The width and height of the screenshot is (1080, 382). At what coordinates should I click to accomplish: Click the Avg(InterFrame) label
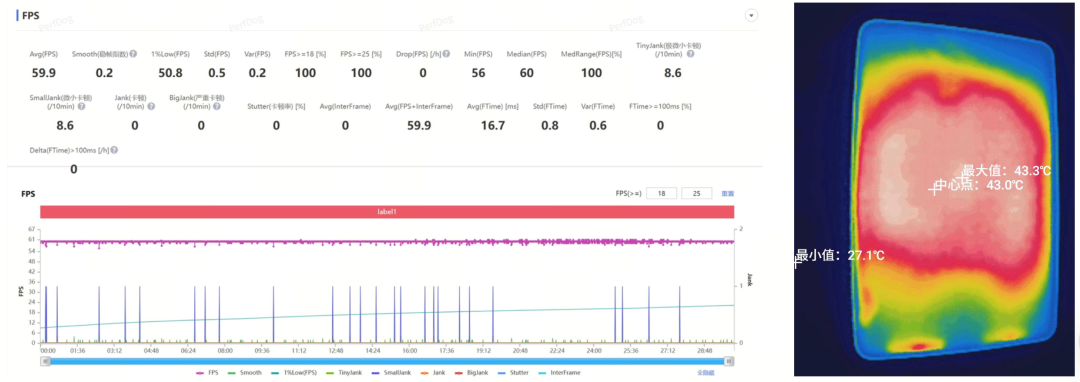point(345,106)
